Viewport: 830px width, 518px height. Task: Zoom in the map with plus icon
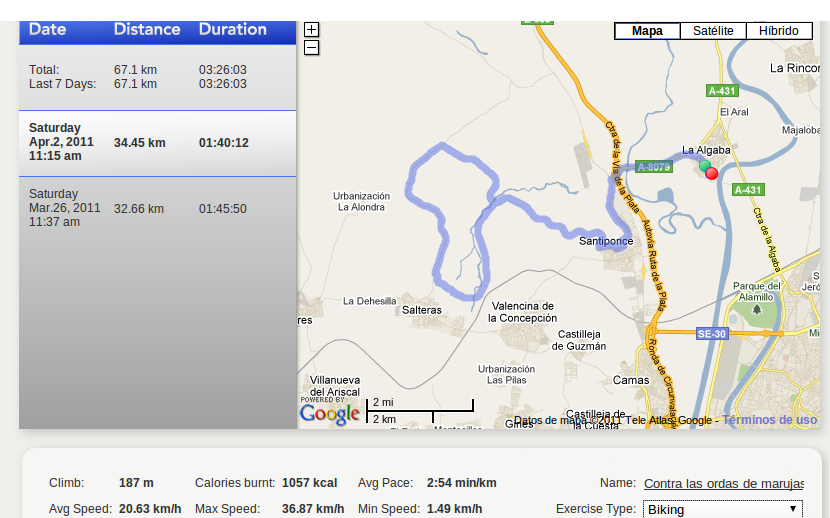(311, 30)
